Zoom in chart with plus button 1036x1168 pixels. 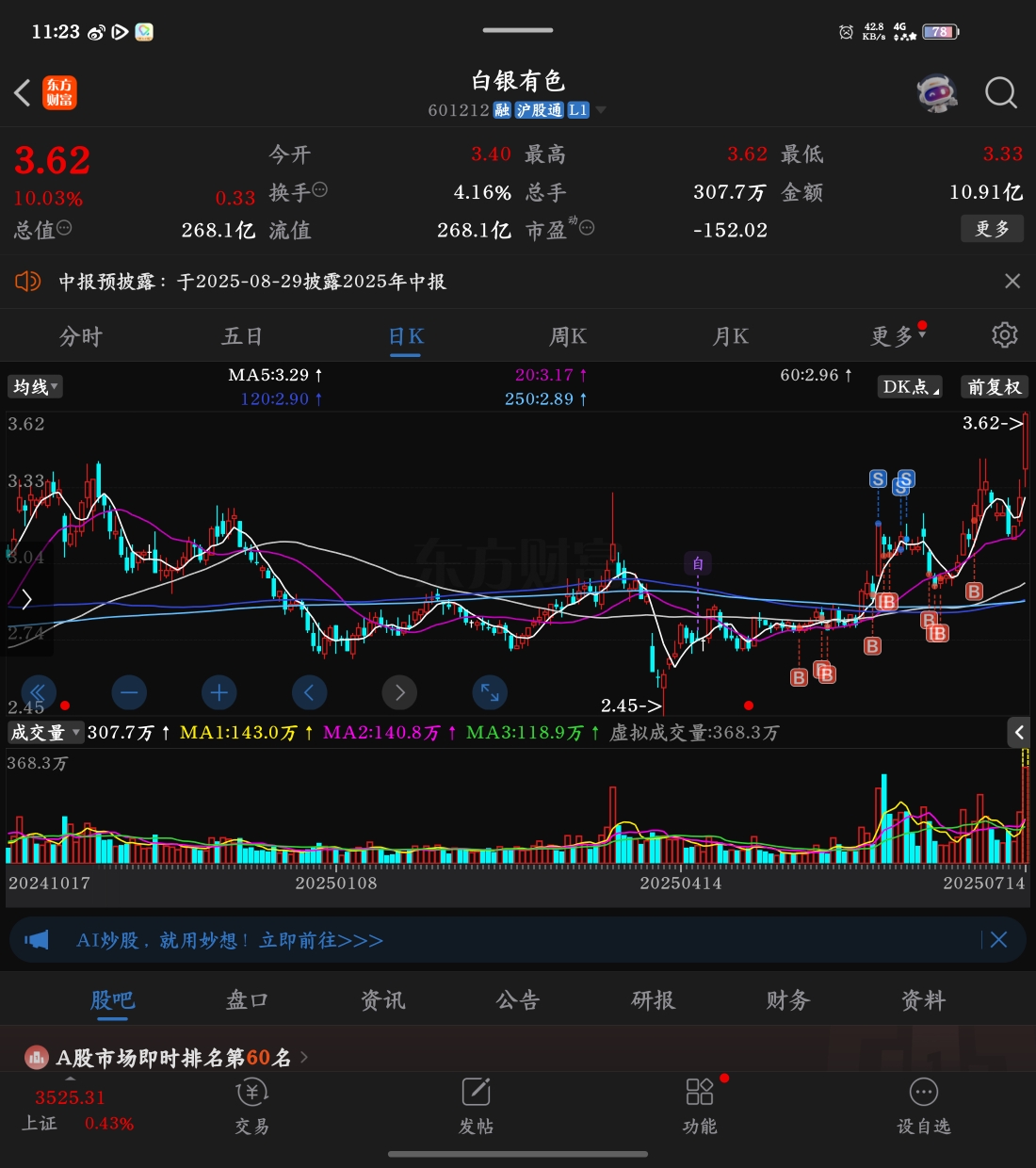(x=219, y=693)
